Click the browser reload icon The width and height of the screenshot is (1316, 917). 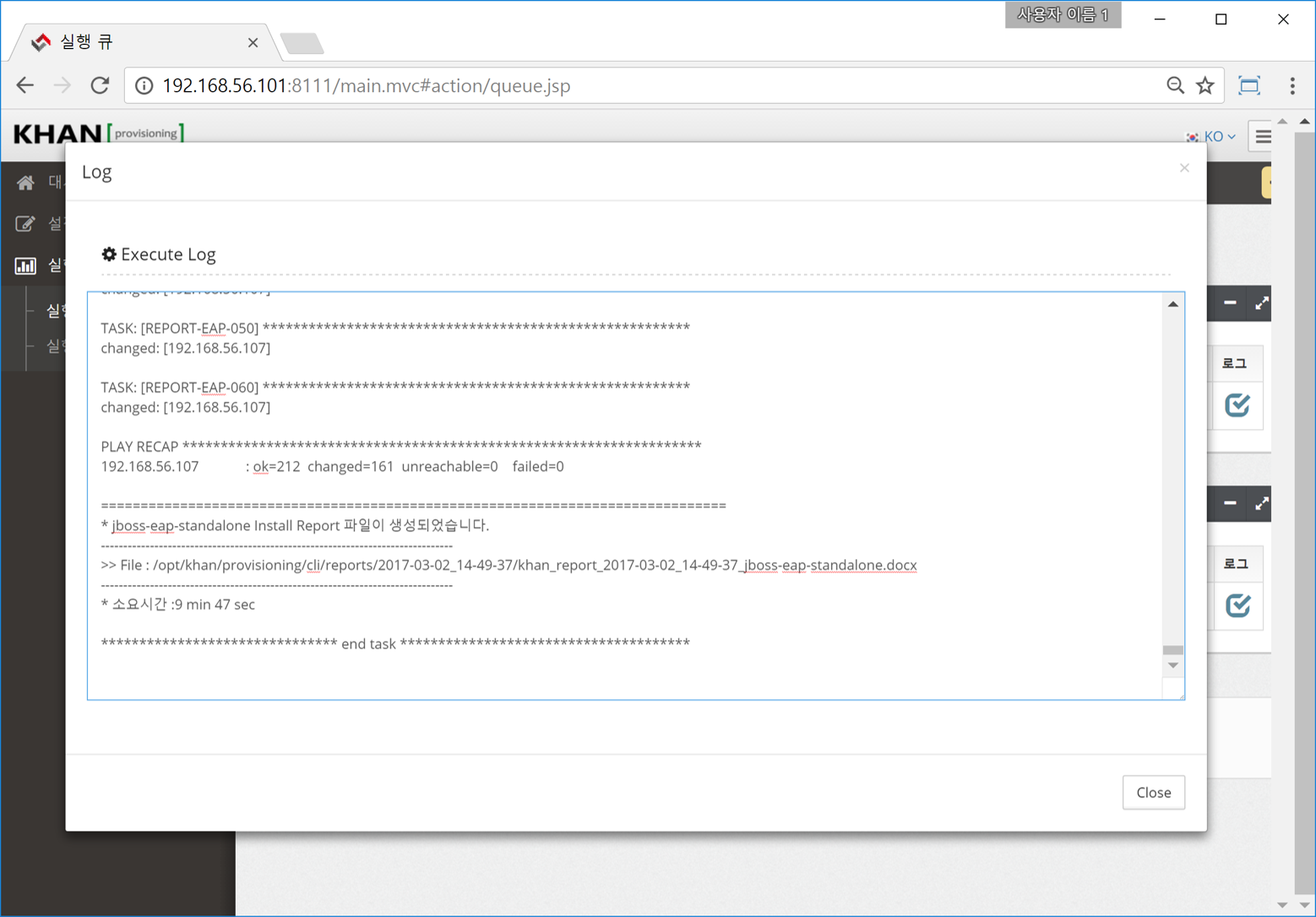pyautogui.click(x=100, y=85)
